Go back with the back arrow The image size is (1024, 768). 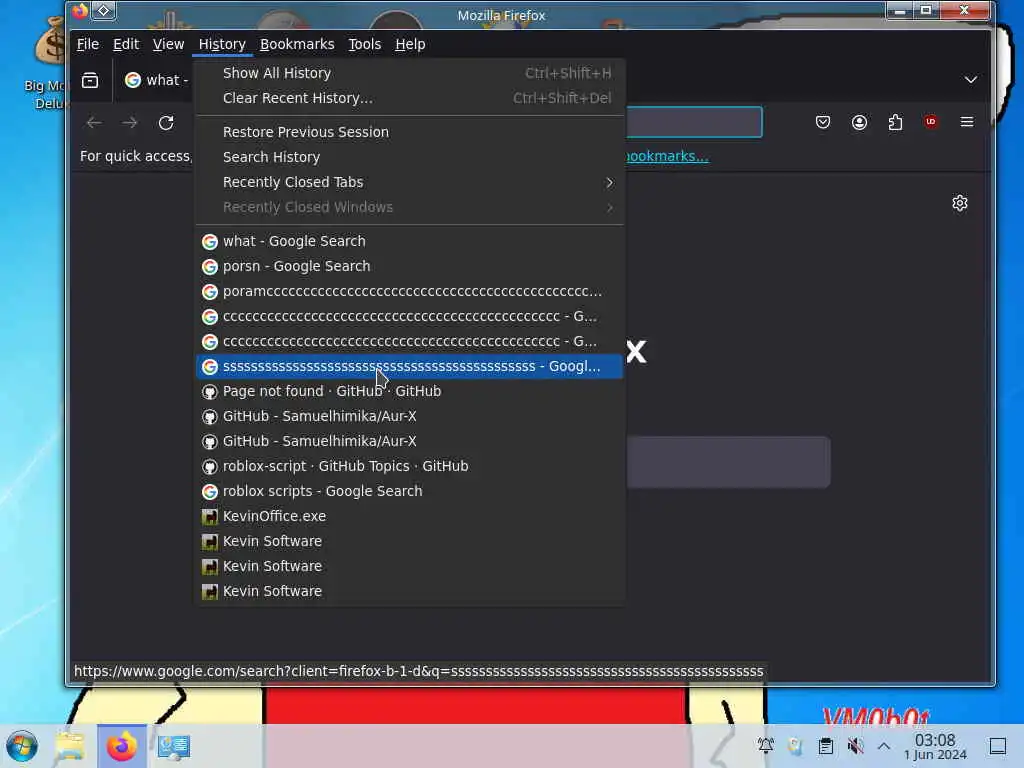pyautogui.click(x=94, y=122)
